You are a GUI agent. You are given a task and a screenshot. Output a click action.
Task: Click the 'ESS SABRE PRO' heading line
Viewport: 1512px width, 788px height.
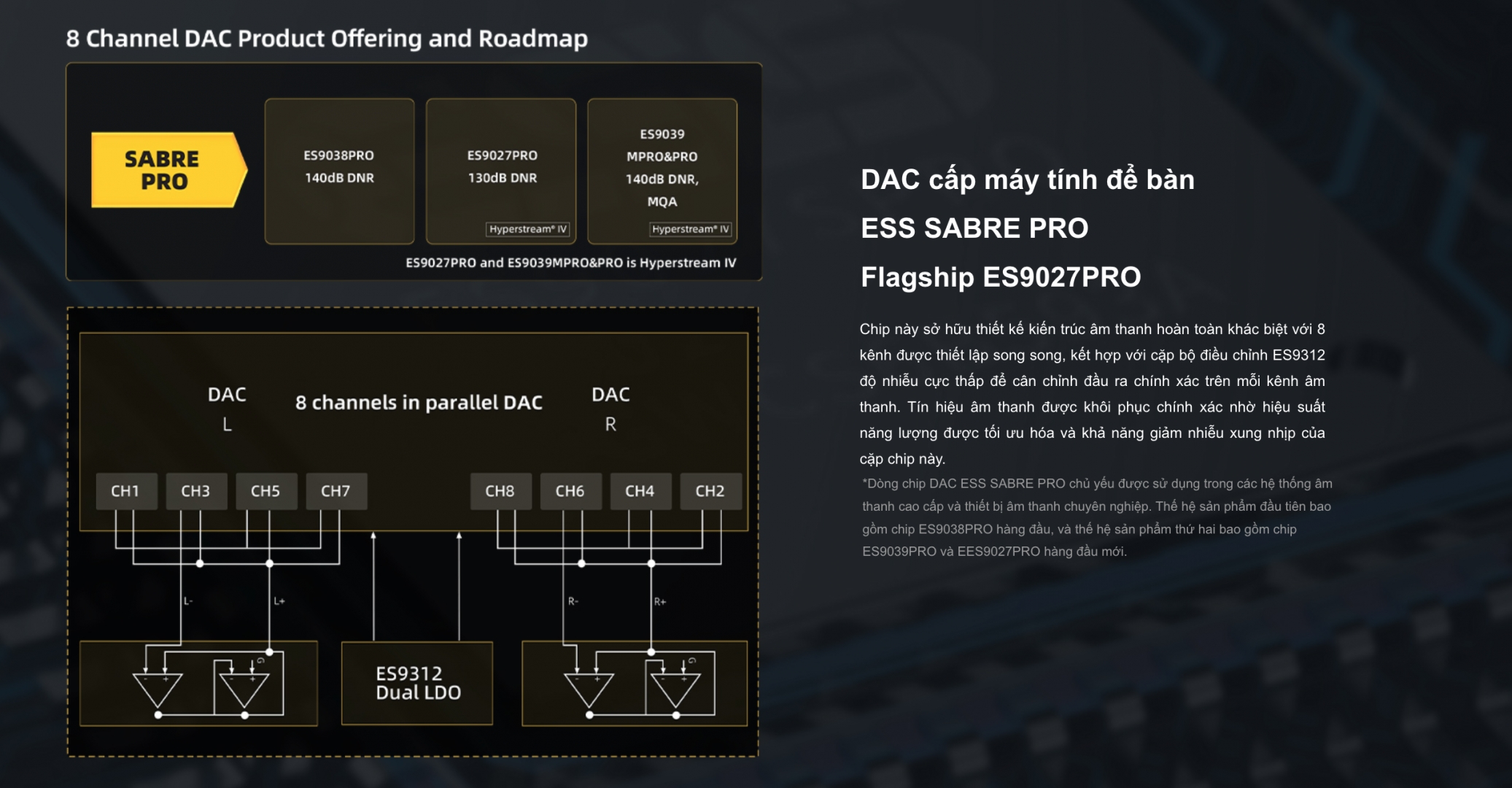point(974,228)
